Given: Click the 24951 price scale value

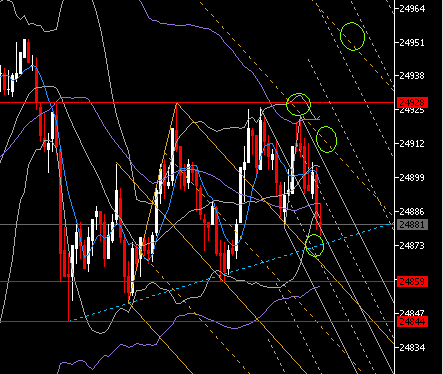Looking at the screenshot, I should click(412, 43).
